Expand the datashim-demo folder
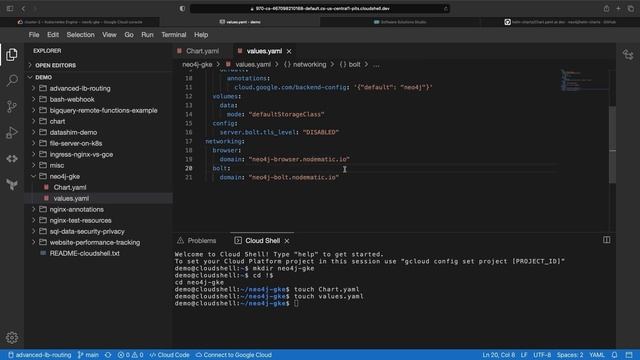Screen dimensions: 640x360 [73, 132]
